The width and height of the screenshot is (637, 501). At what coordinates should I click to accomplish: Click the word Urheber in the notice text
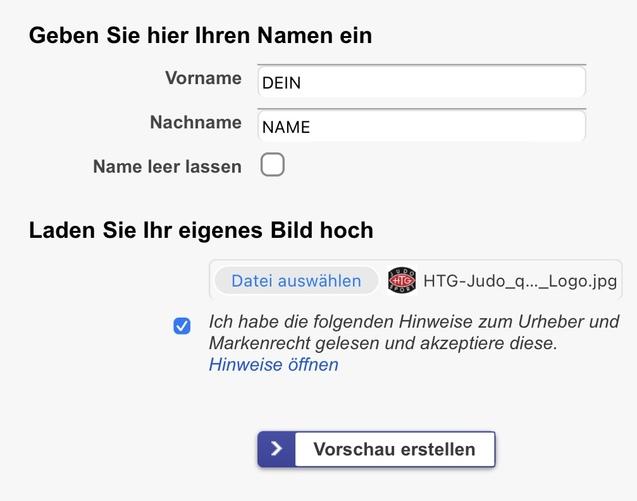pyautogui.click(x=553, y=322)
